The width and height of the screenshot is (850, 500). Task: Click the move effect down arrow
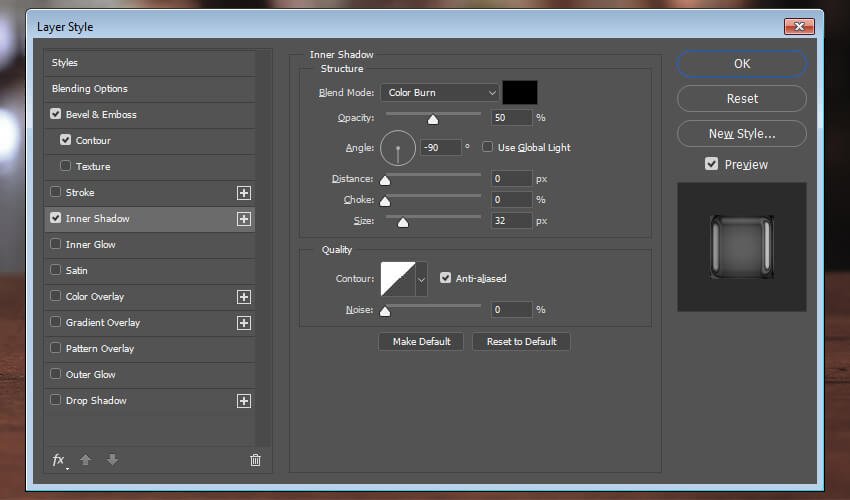coord(112,460)
